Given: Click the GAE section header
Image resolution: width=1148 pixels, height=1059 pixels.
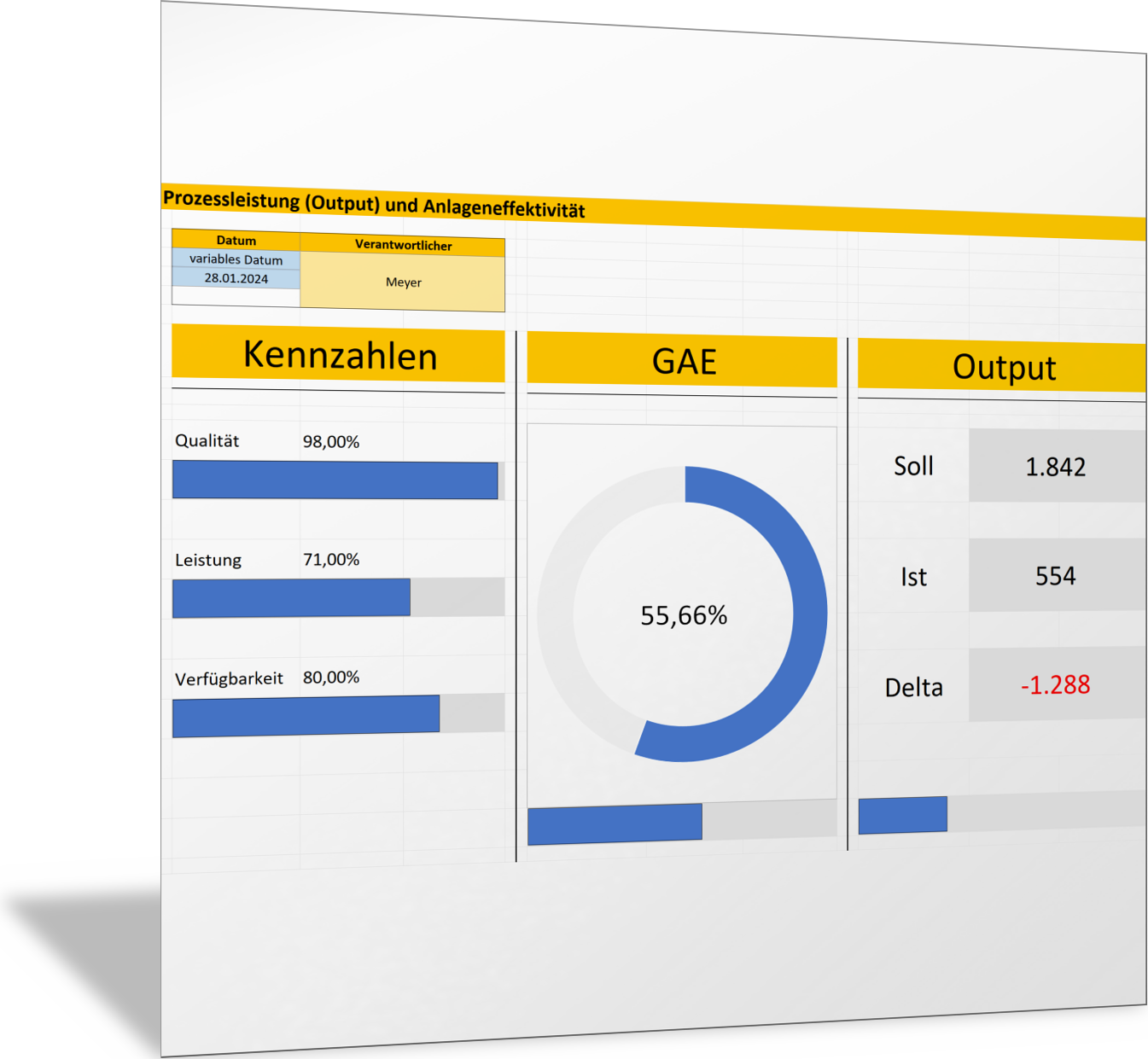Looking at the screenshot, I should tap(683, 361).
